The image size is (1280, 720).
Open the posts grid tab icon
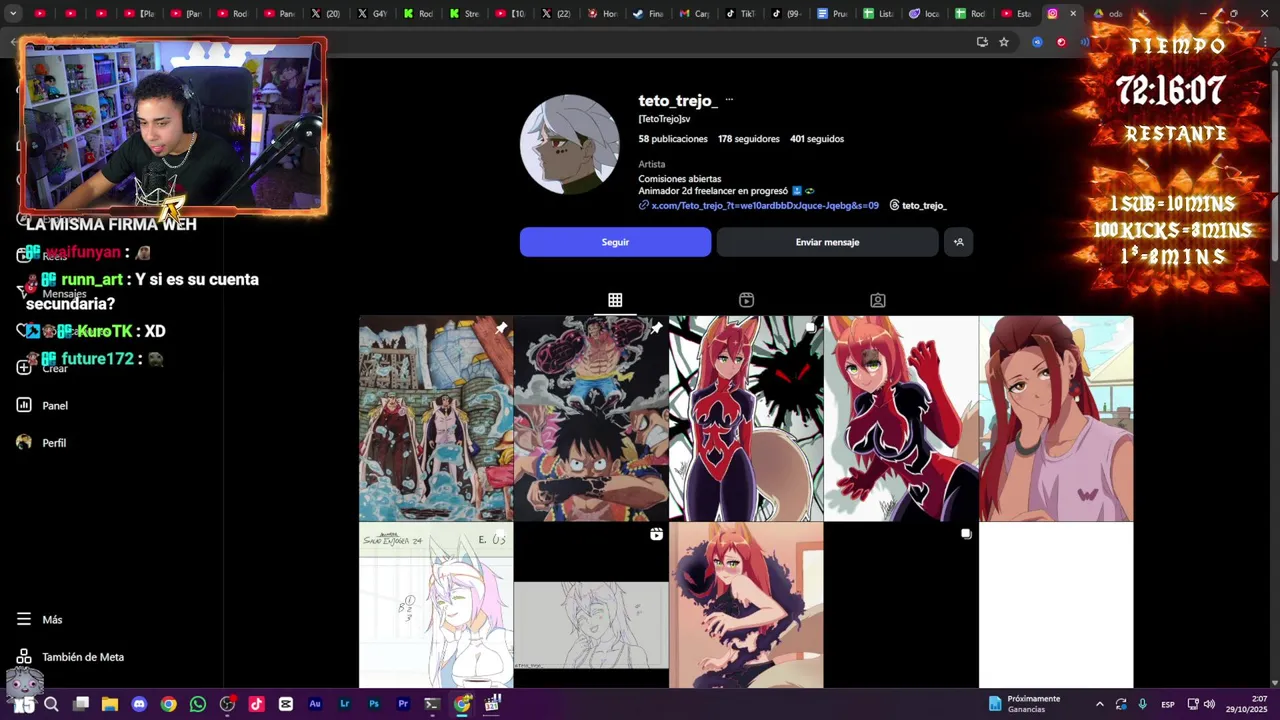615,300
